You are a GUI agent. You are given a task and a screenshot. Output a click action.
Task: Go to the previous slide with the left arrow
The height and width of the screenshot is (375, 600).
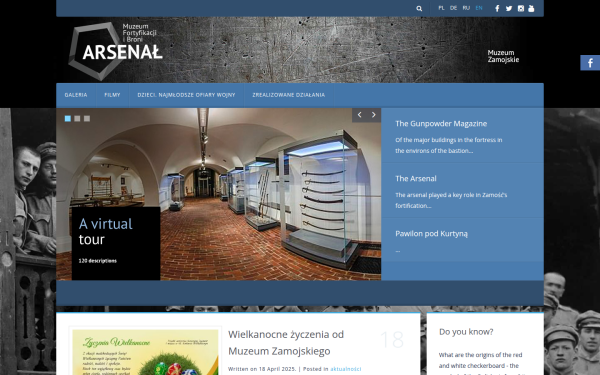359,115
